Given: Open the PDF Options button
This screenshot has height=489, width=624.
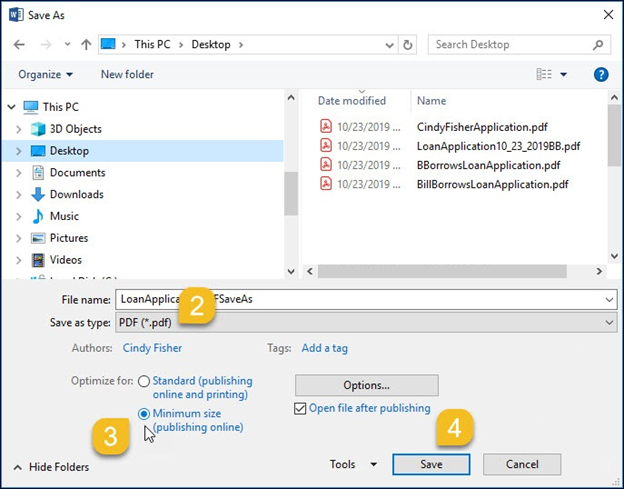Looking at the screenshot, I should click(367, 385).
